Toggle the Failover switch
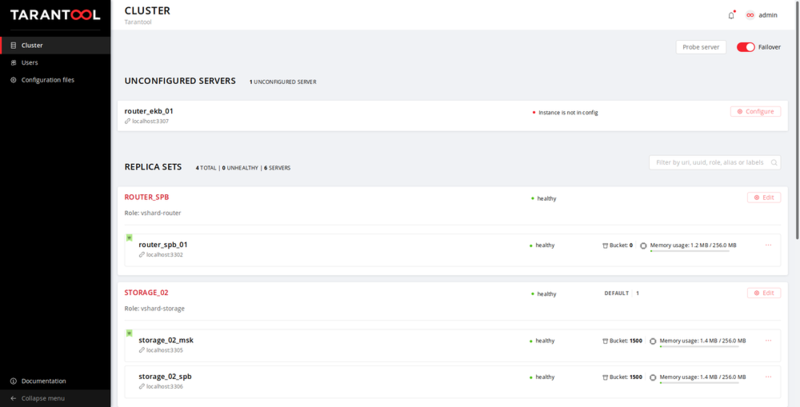 (745, 47)
